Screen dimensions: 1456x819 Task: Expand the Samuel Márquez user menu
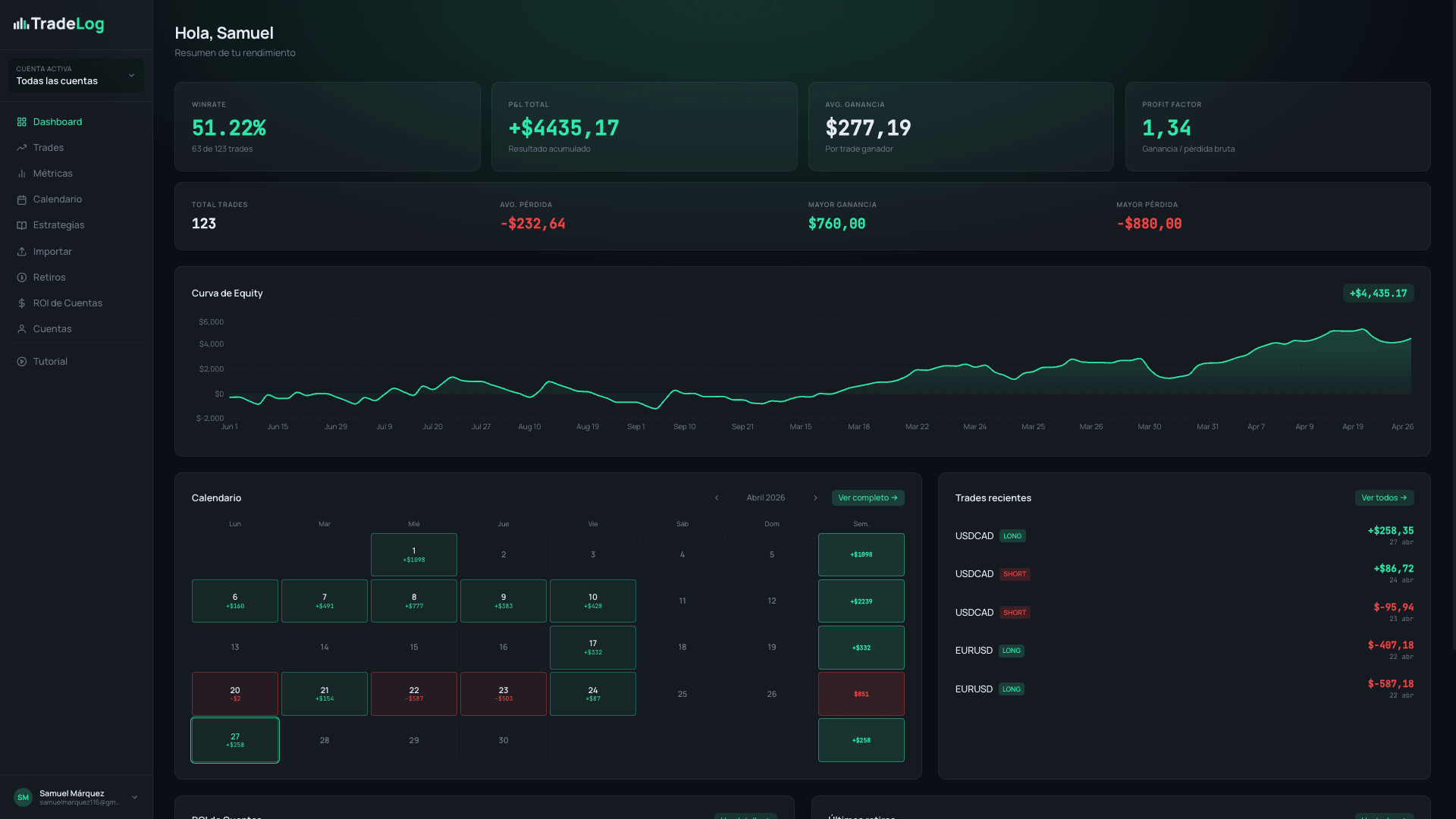[x=135, y=797]
